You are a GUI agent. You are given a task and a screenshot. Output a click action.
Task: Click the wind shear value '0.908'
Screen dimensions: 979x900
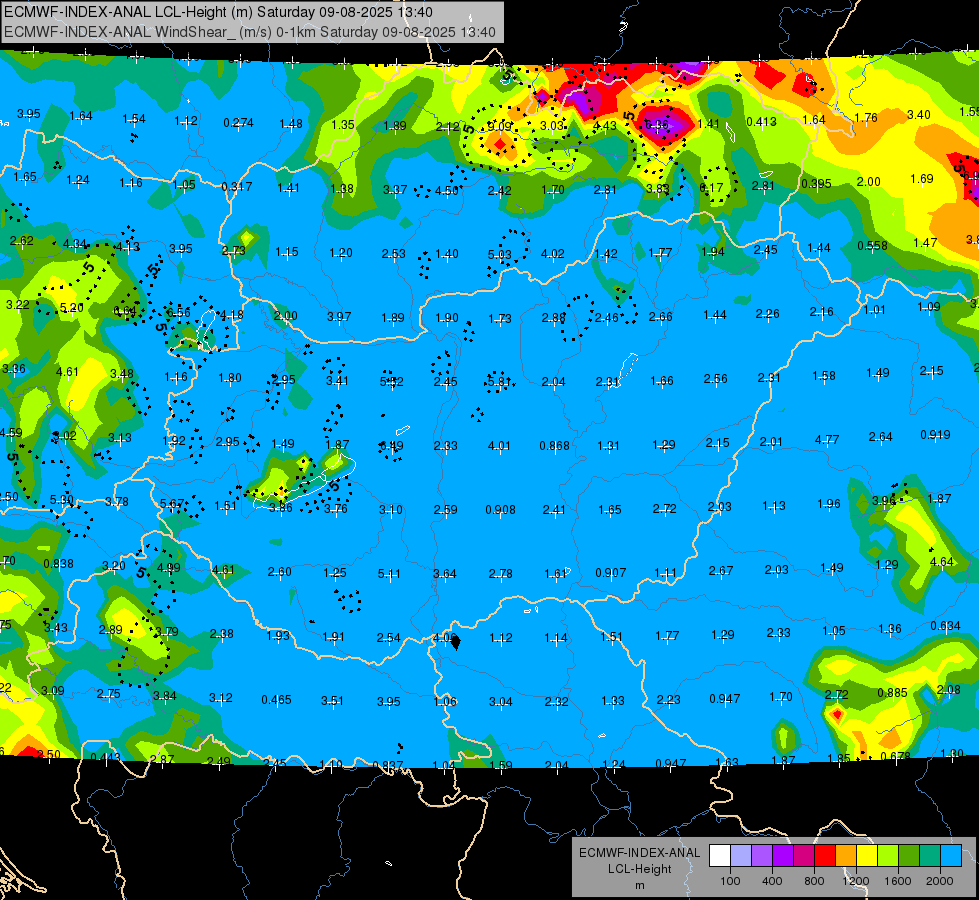501,510
